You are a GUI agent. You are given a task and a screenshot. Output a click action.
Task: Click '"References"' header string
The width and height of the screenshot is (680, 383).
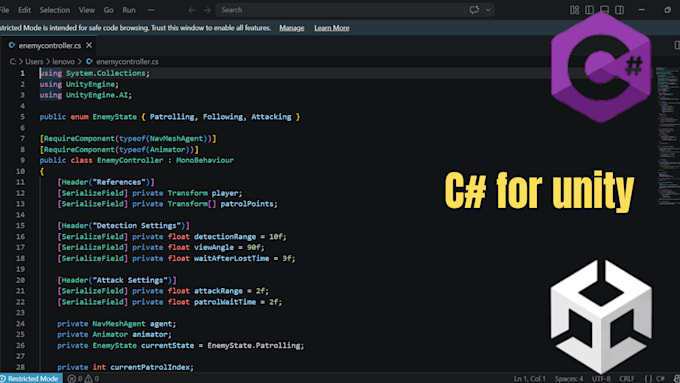coord(119,182)
